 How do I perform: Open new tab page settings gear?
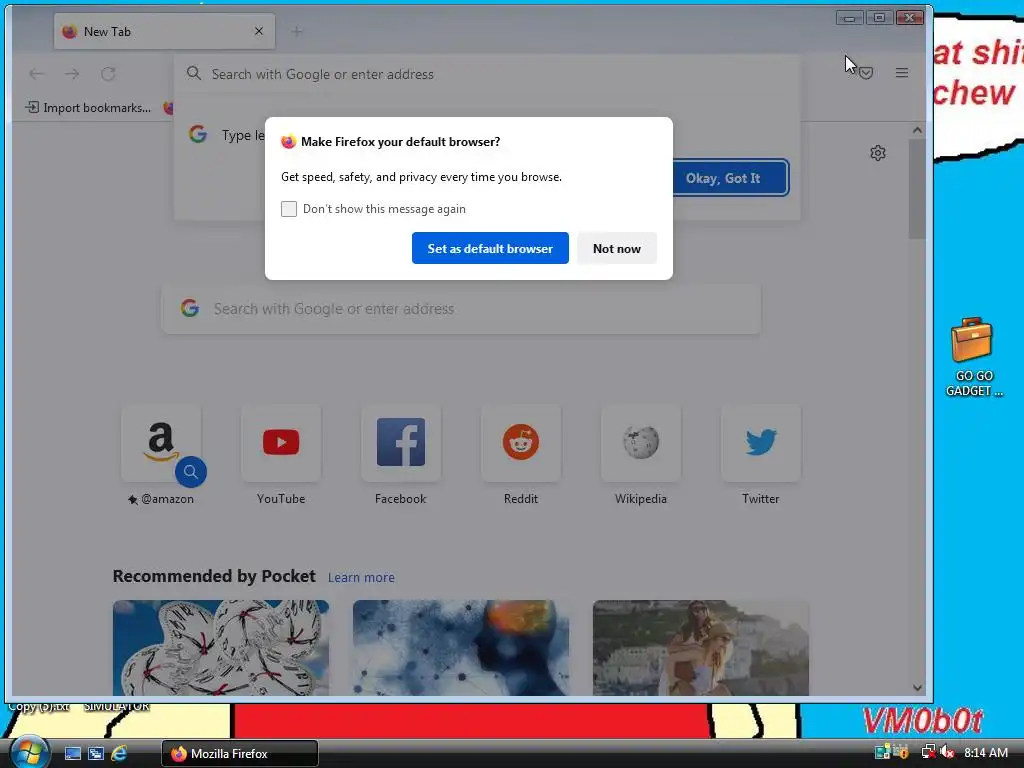click(x=878, y=153)
